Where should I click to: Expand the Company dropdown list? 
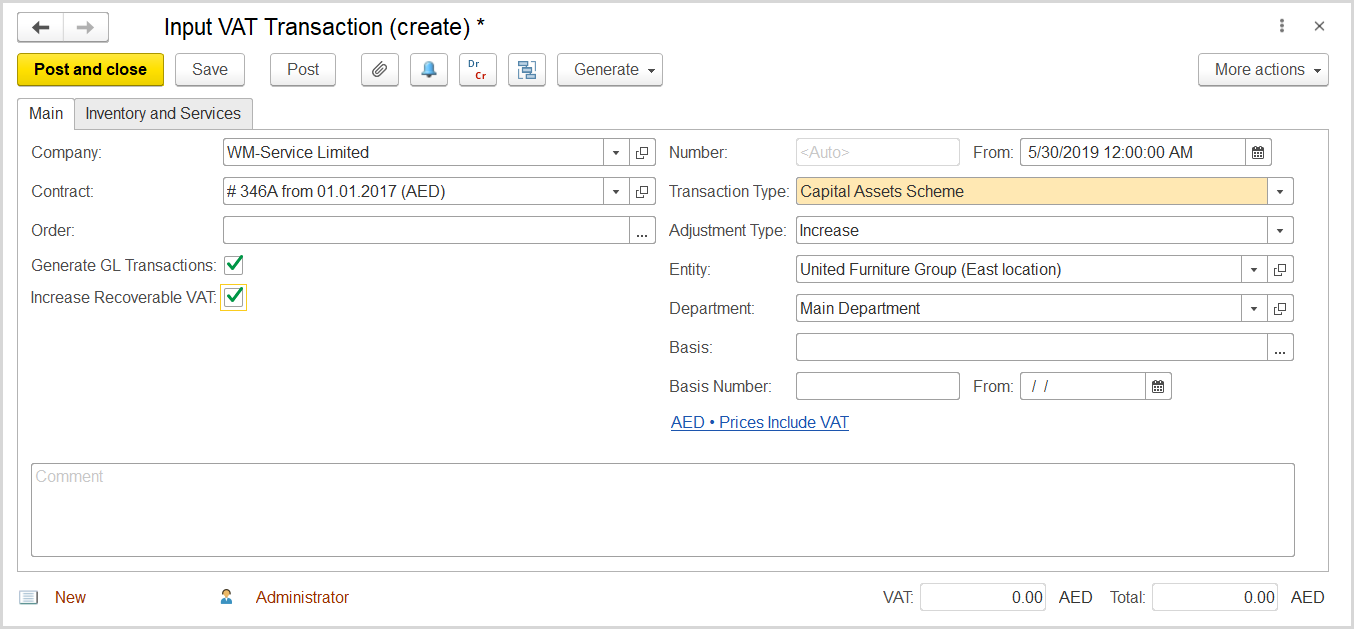tap(616, 153)
